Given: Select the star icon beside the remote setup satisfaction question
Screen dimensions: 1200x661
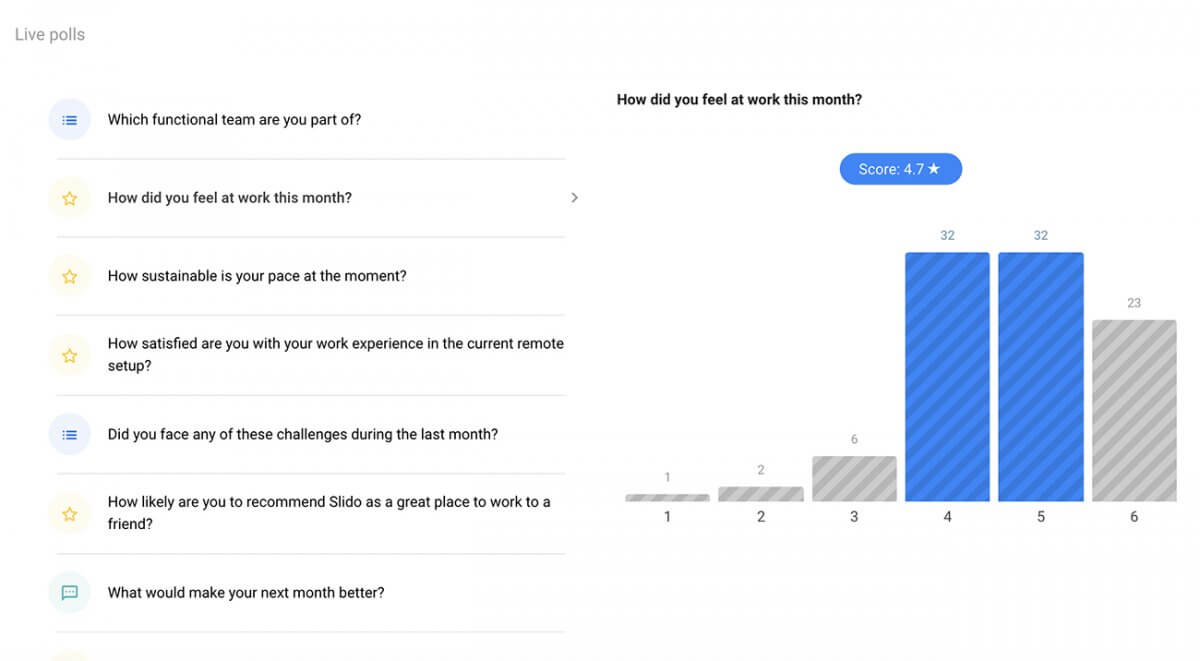Looking at the screenshot, I should [x=69, y=355].
